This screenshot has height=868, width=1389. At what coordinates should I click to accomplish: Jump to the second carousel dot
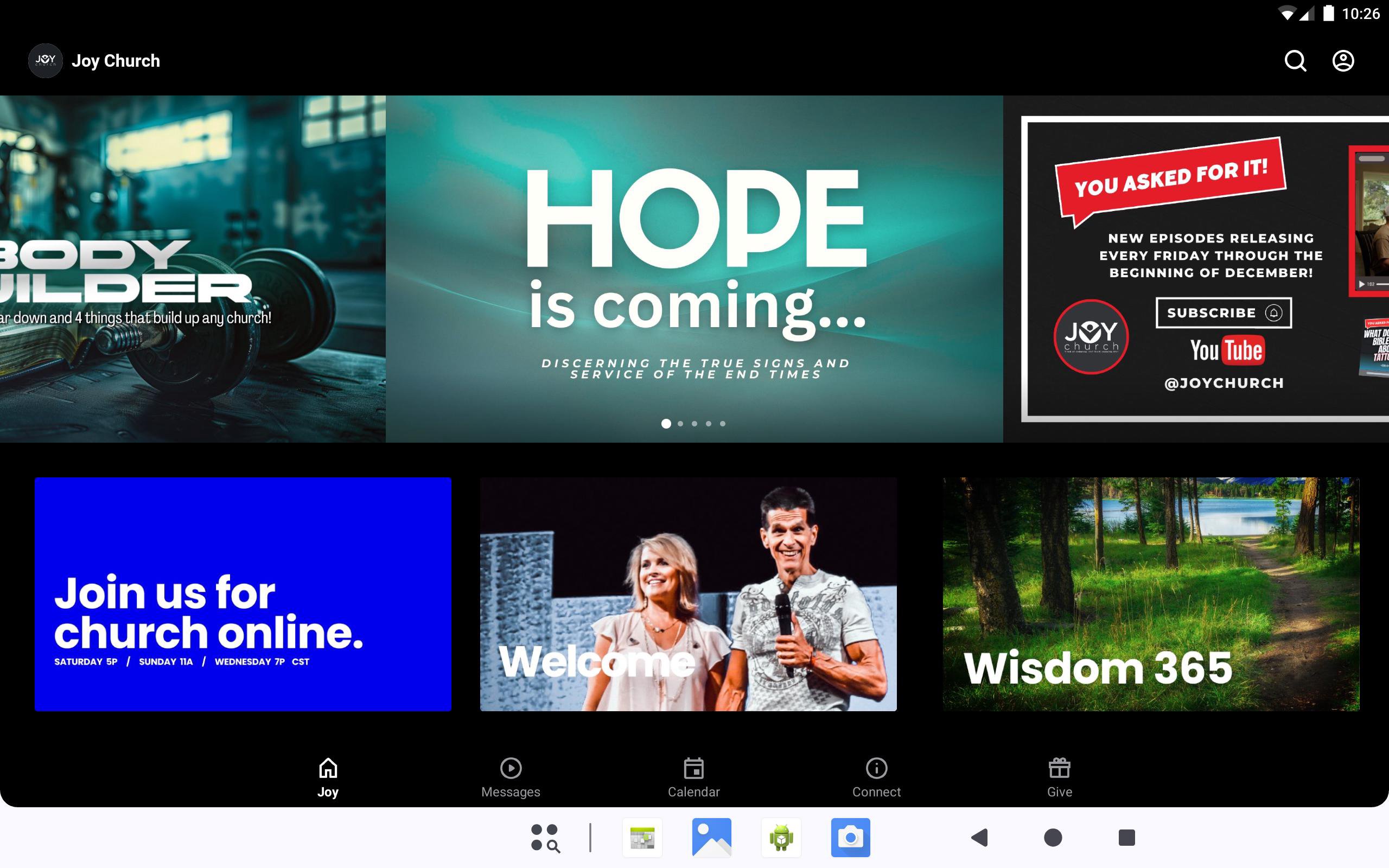[680, 424]
